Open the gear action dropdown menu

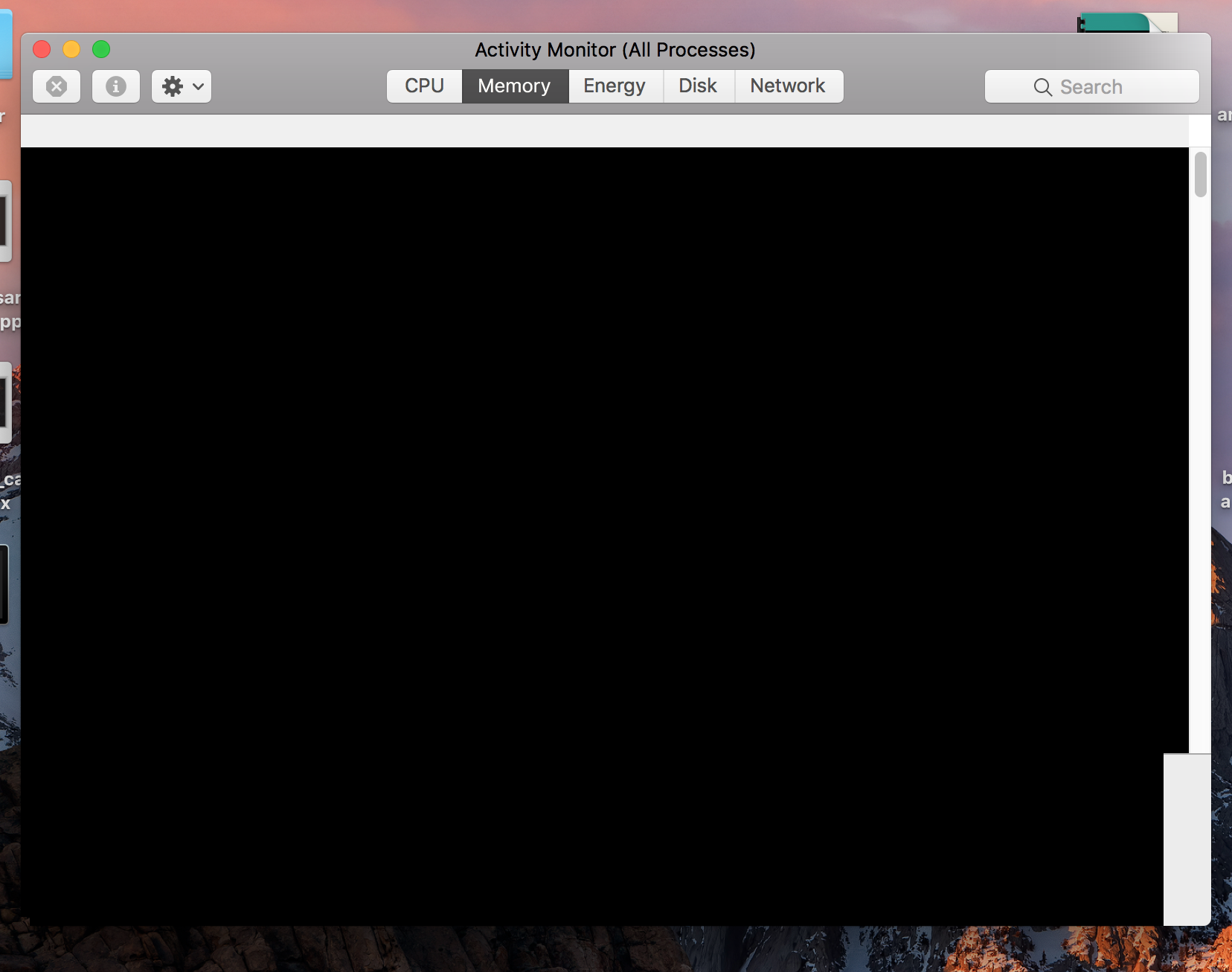(x=182, y=86)
